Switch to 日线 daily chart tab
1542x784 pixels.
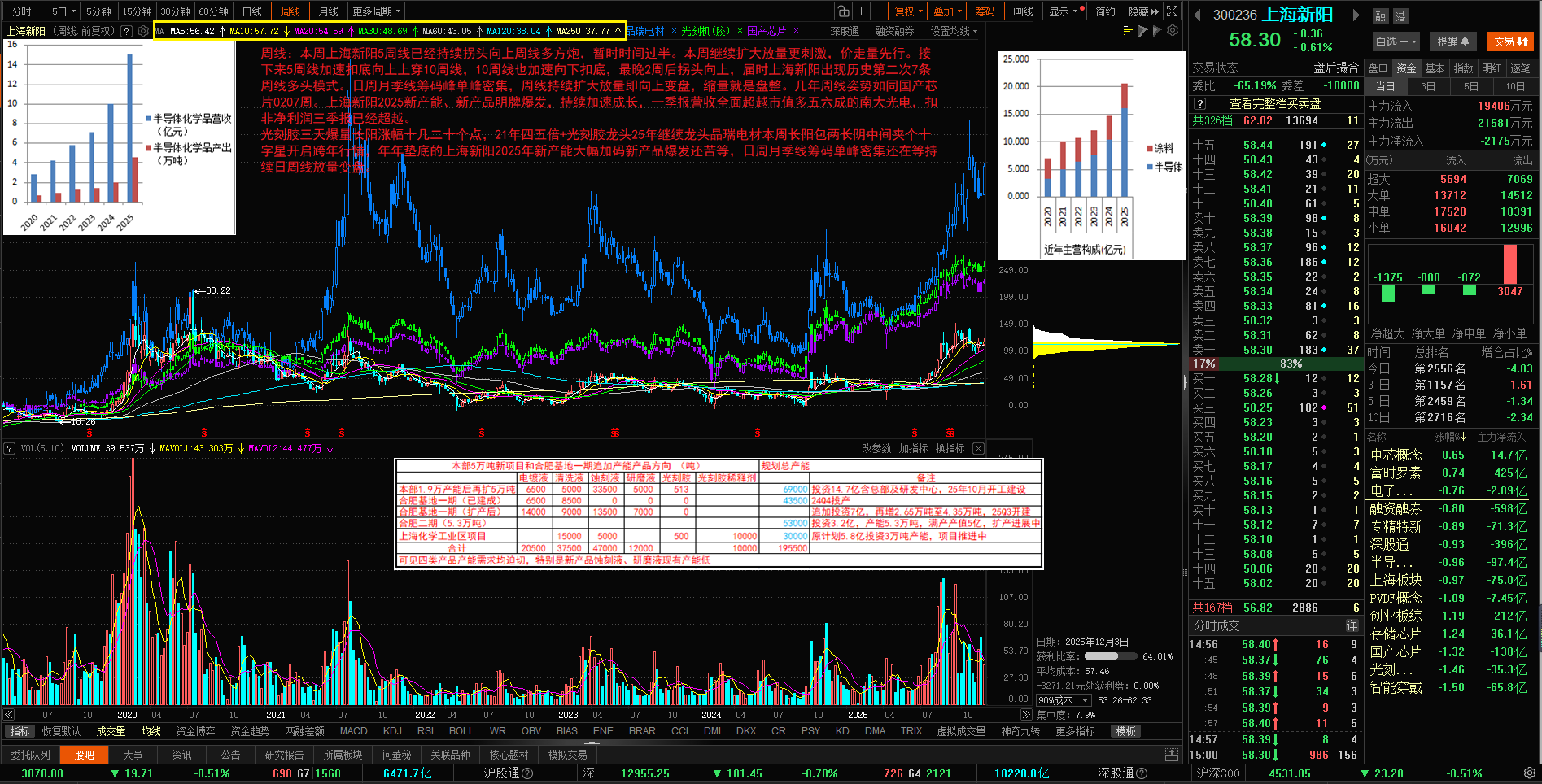252,11
